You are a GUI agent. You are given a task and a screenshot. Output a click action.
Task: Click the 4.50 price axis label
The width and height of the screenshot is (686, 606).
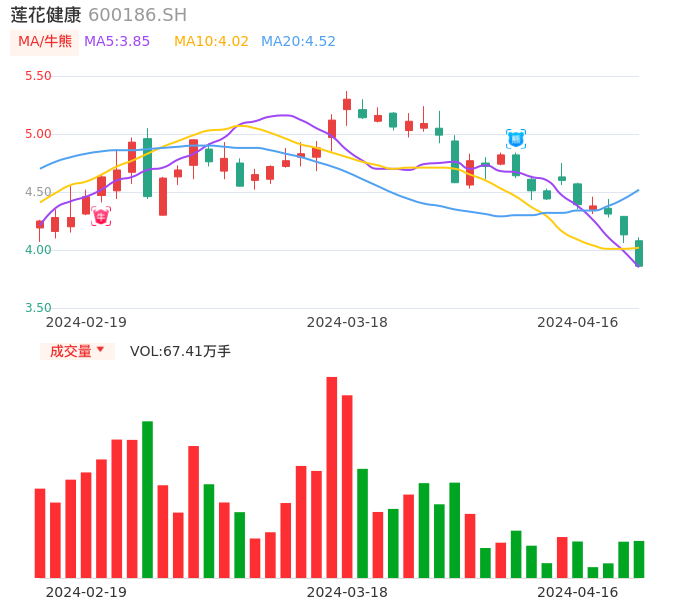pos(38,192)
